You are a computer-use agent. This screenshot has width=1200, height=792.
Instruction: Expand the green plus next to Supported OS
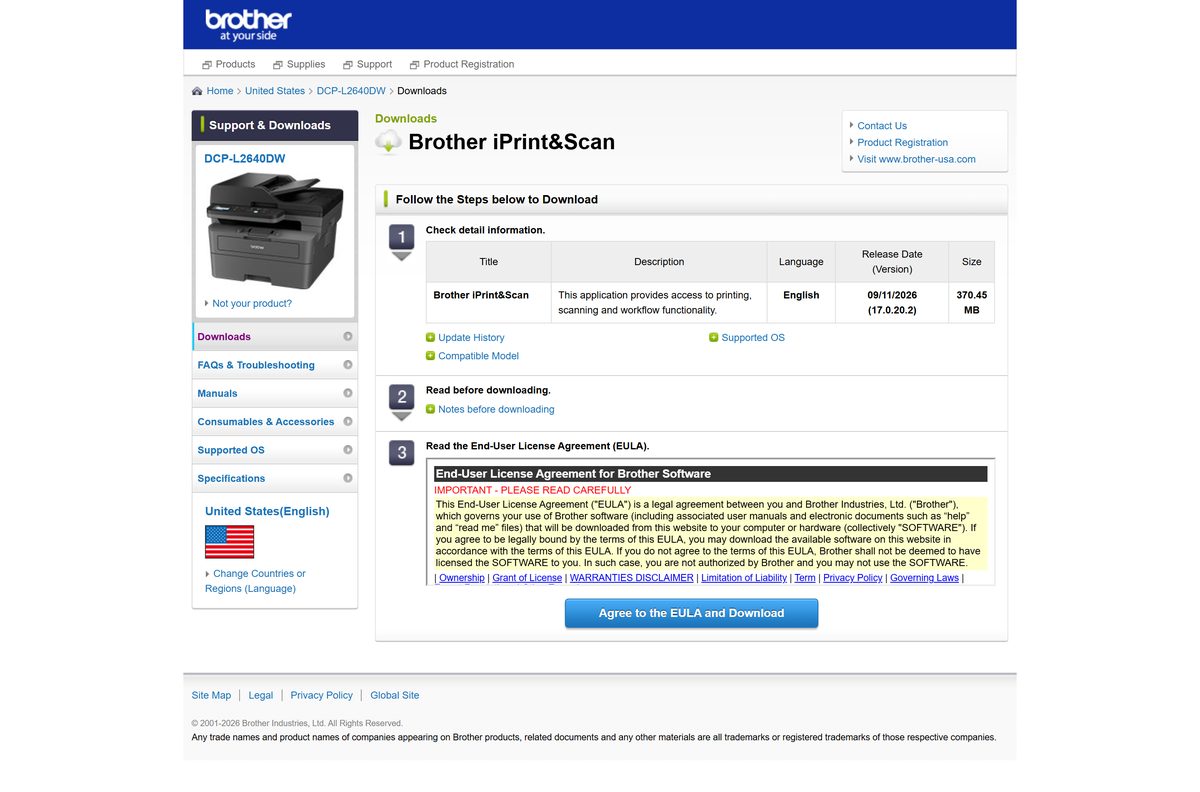pos(714,338)
